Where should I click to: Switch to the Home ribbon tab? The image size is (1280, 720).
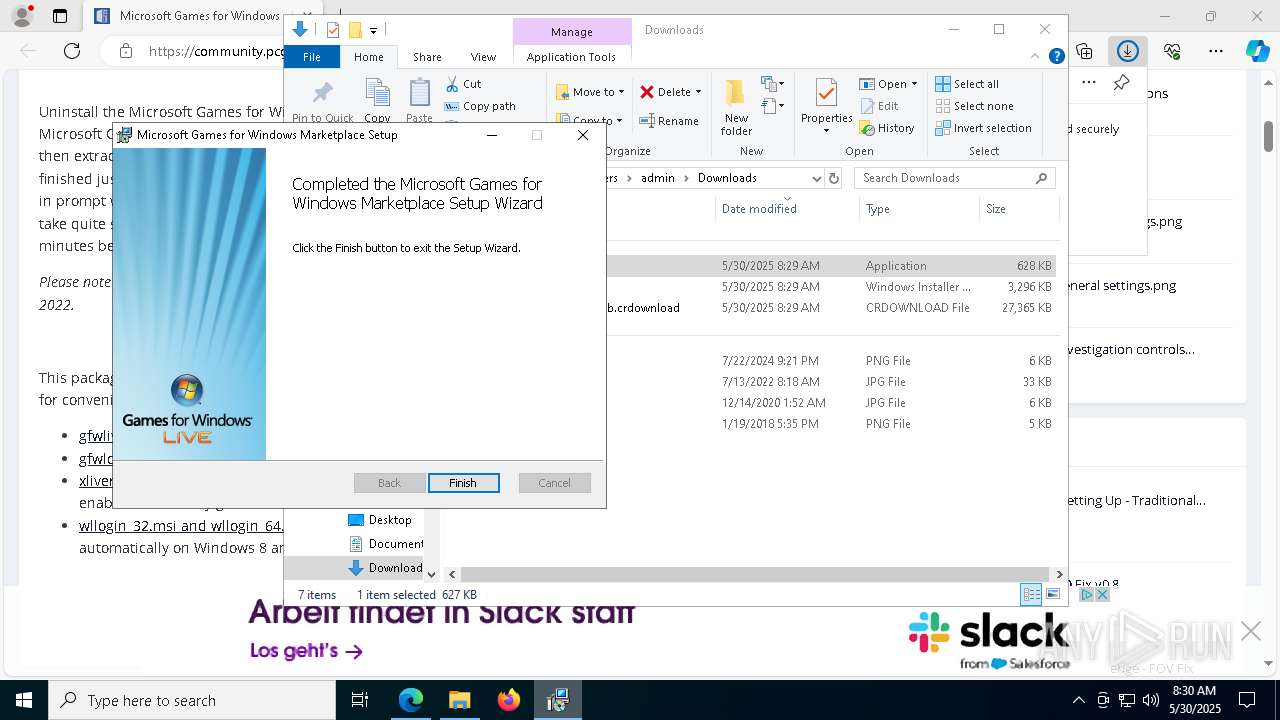click(x=368, y=57)
